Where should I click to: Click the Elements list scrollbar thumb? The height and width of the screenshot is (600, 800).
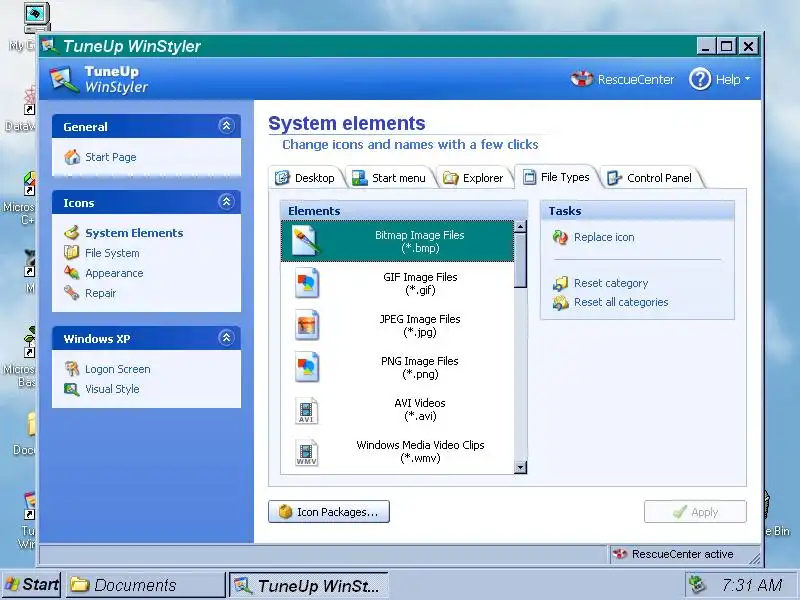point(520,260)
